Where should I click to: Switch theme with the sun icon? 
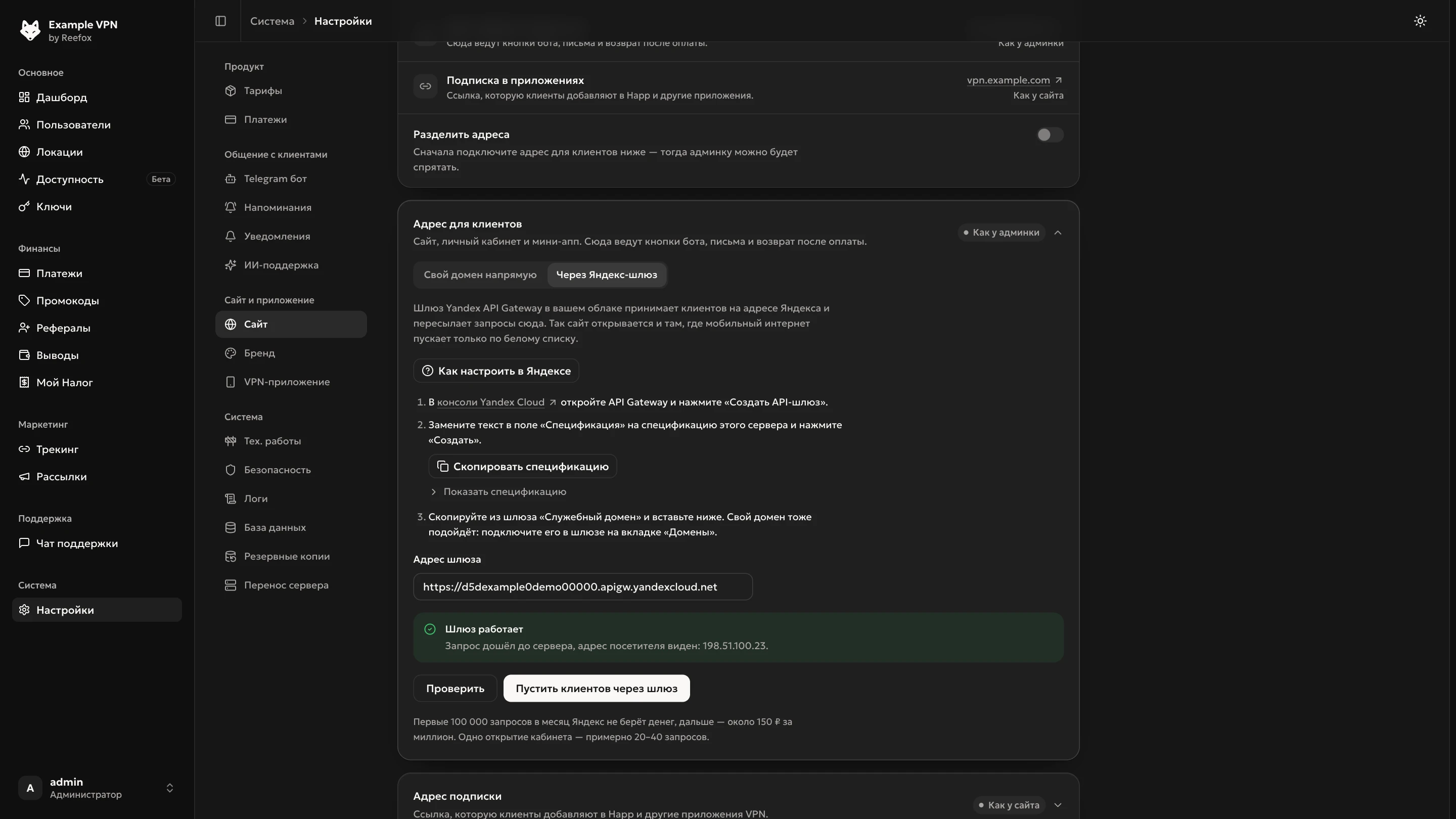[1420, 21]
